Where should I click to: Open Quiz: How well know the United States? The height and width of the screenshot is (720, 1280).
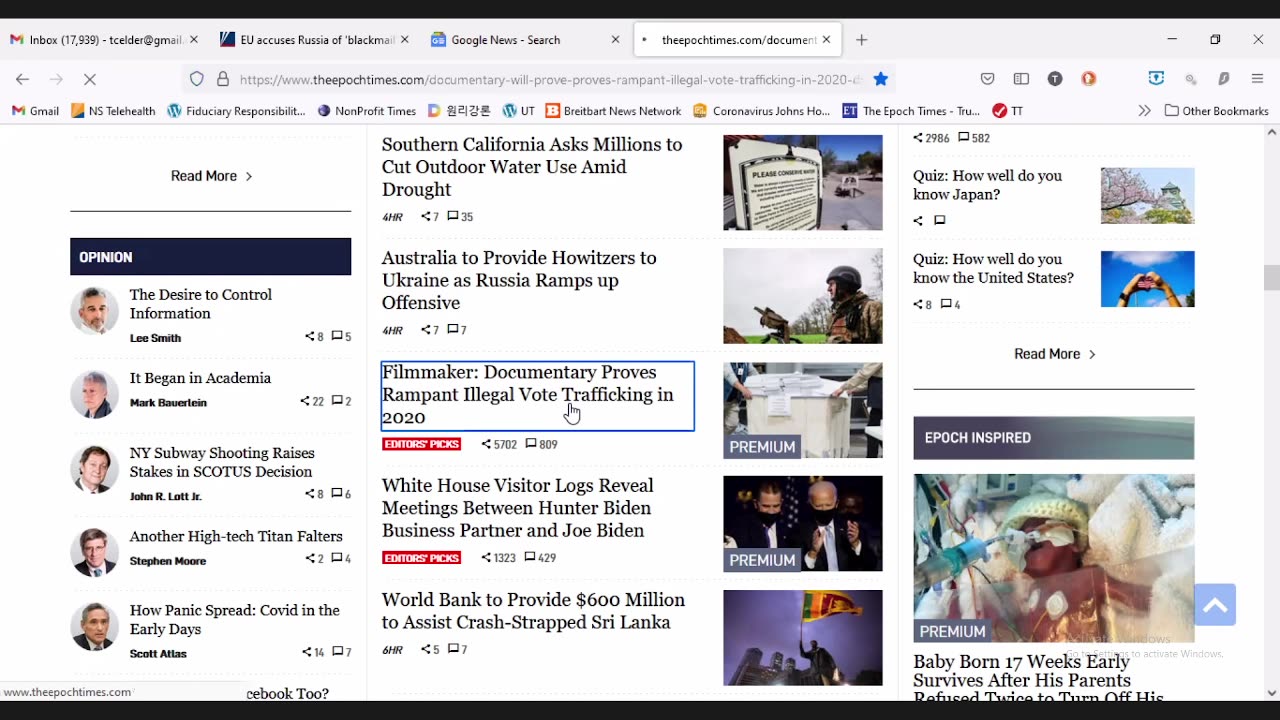(x=993, y=268)
